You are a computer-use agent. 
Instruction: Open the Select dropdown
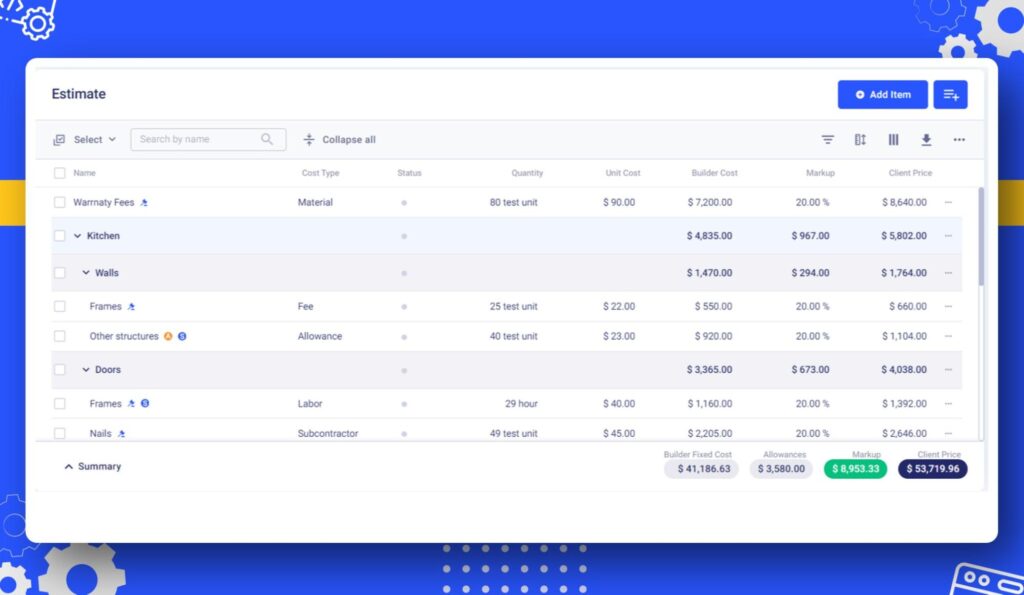[85, 139]
